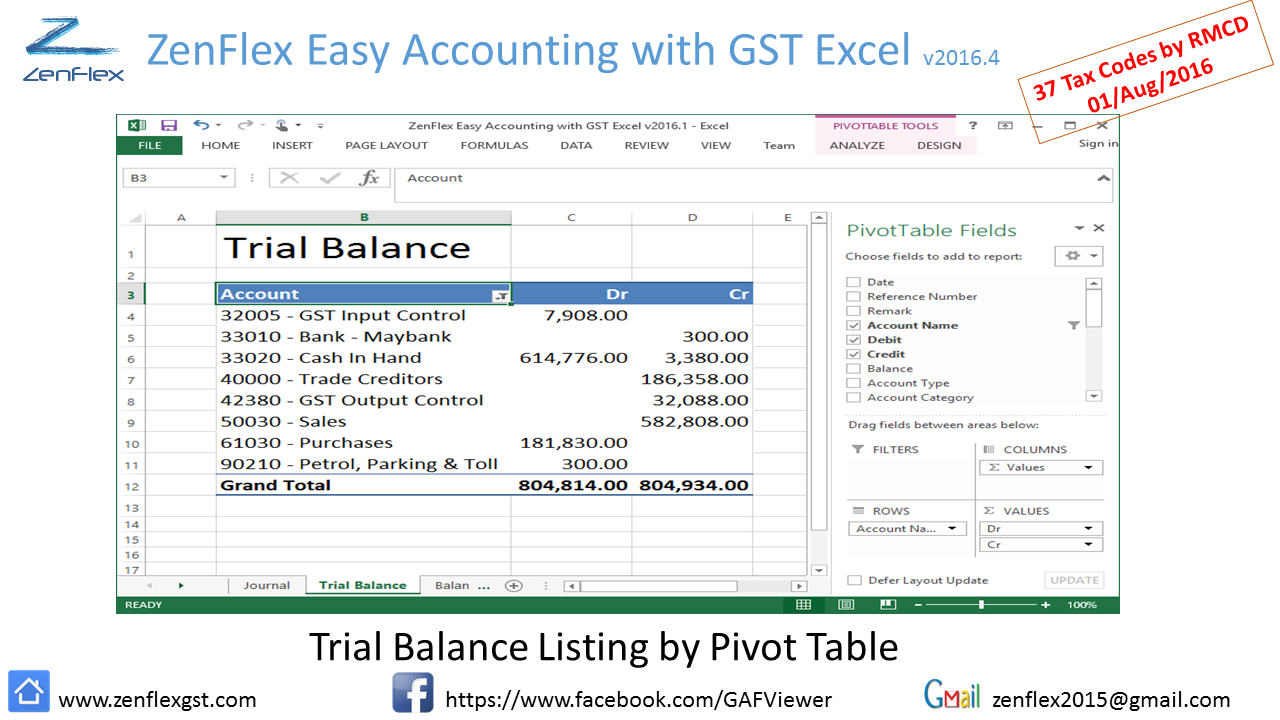Open the PivotTable Fields Tools gear dropdown
1280x720 pixels.
[1079, 257]
